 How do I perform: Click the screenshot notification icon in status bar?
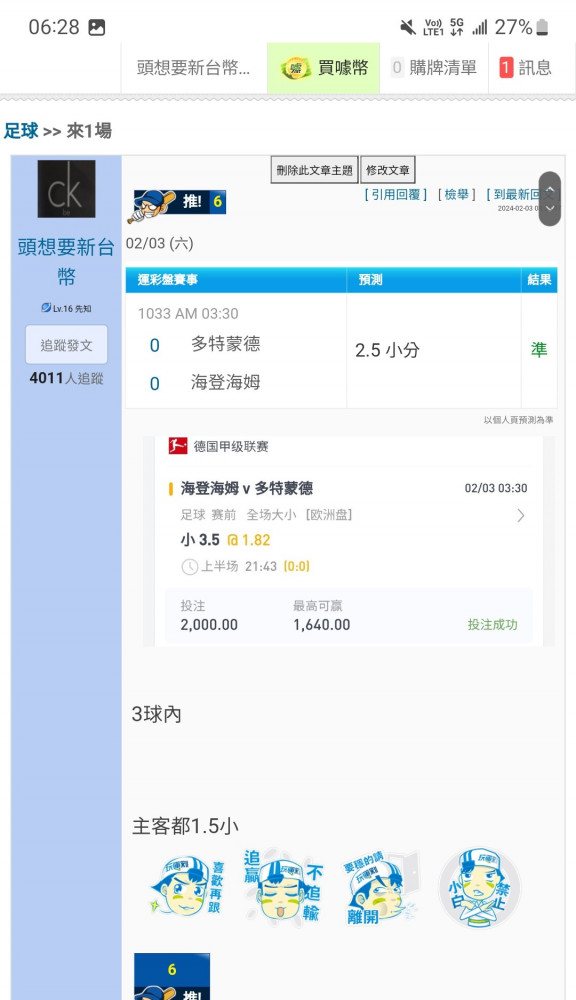(97, 27)
